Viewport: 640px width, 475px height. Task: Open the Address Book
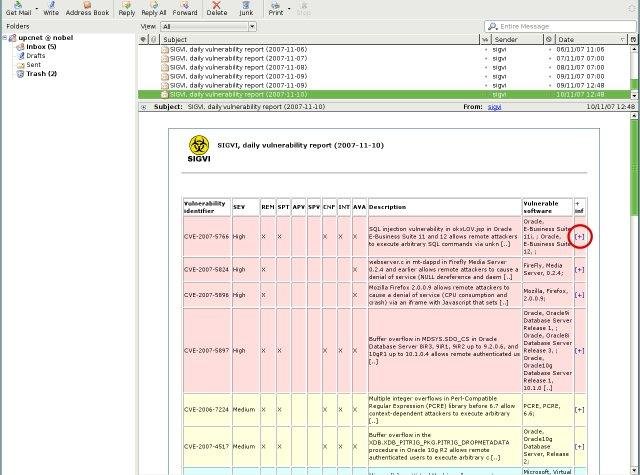click(87, 9)
